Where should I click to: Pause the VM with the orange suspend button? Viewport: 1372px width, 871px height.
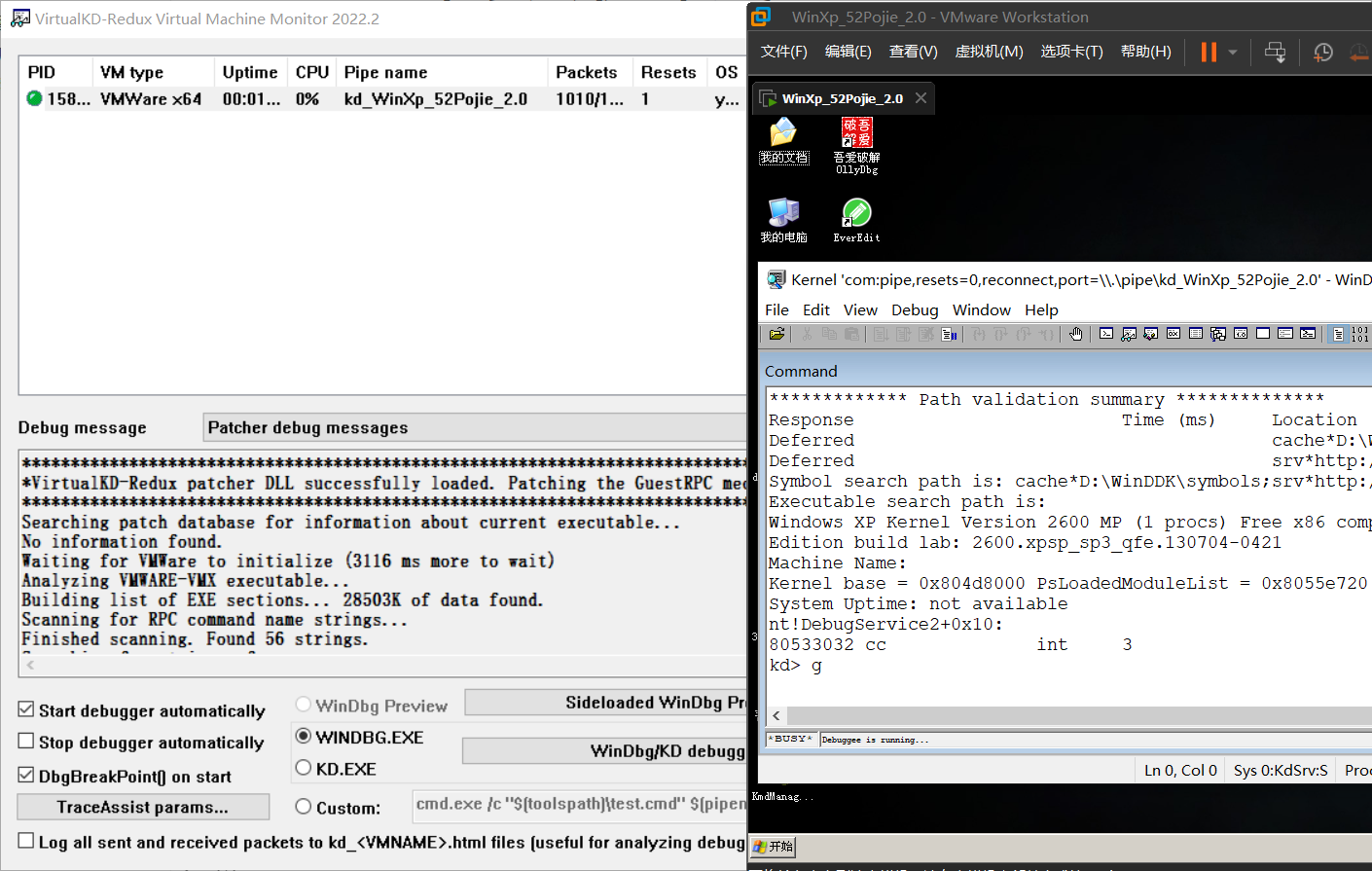1209,53
